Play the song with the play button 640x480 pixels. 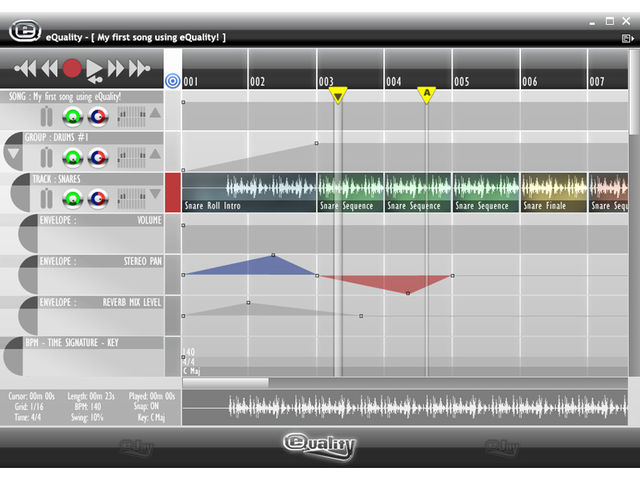[x=94, y=68]
